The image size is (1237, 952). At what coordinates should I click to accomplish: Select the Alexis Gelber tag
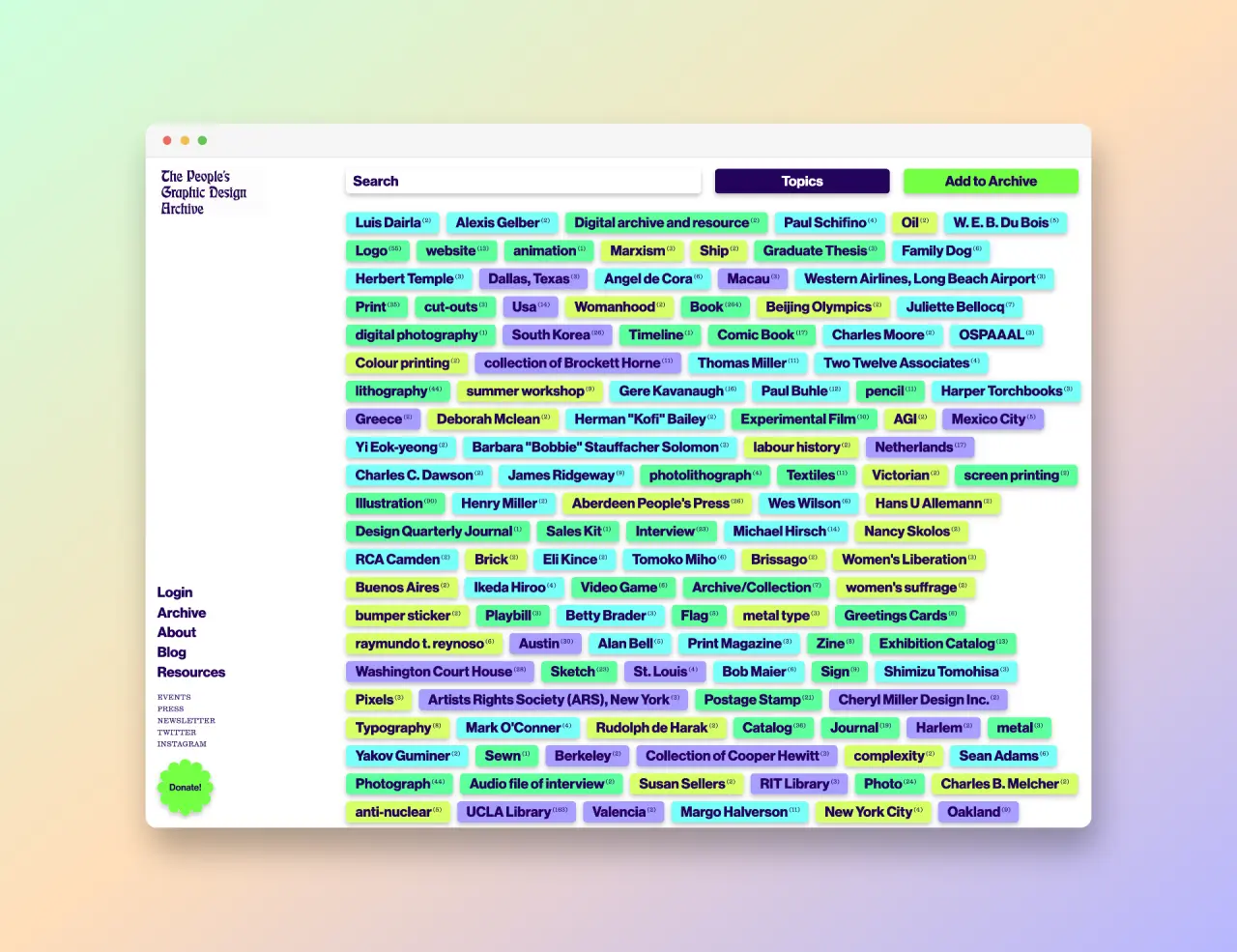pyautogui.click(x=503, y=222)
